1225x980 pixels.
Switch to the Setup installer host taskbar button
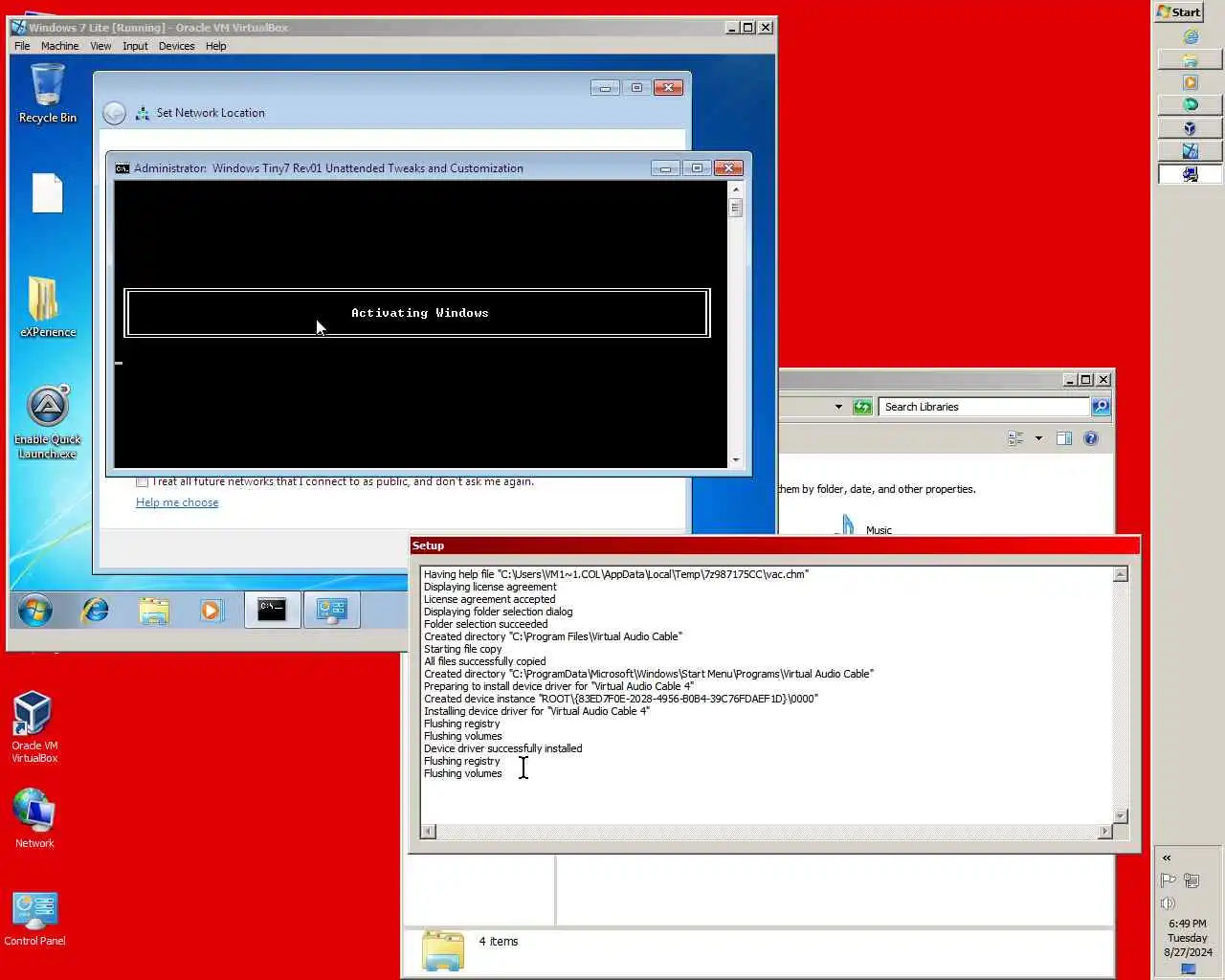tap(1190, 174)
